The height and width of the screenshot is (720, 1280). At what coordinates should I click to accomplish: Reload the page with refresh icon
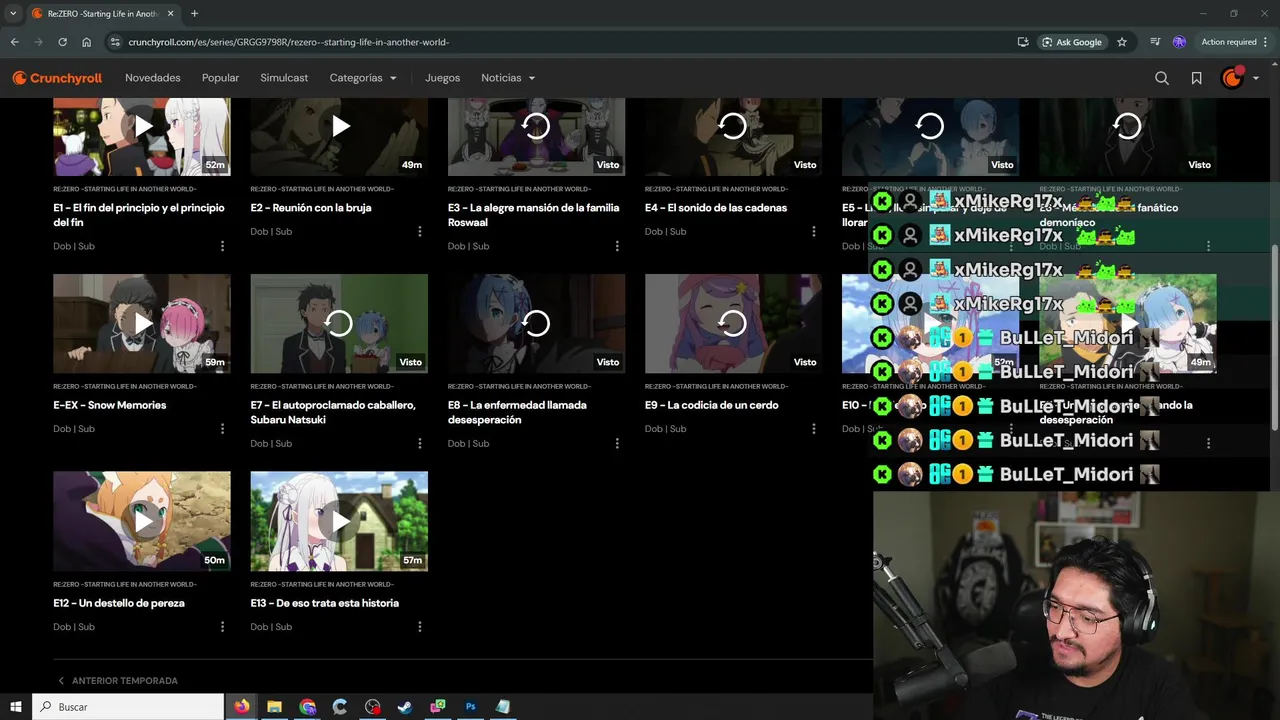click(x=62, y=42)
